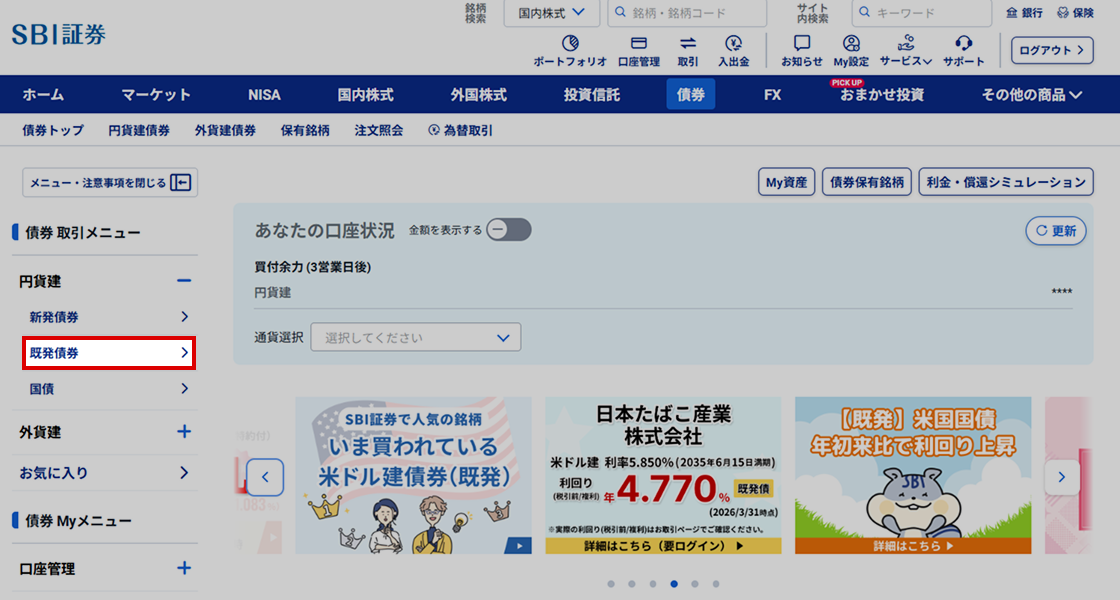Image resolution: width=1120 pixels, height=600 pixels.
Task: Open 国債 under 円貨建
Action: (109, 389)
